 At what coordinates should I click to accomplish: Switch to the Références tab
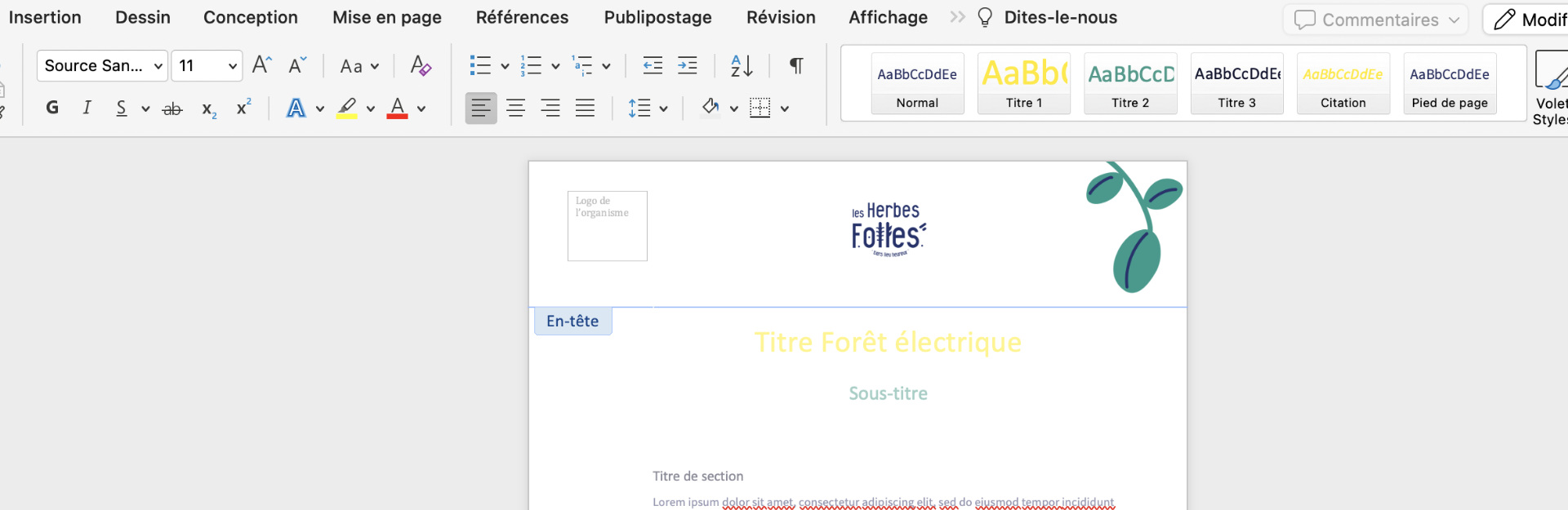(522, 17)
